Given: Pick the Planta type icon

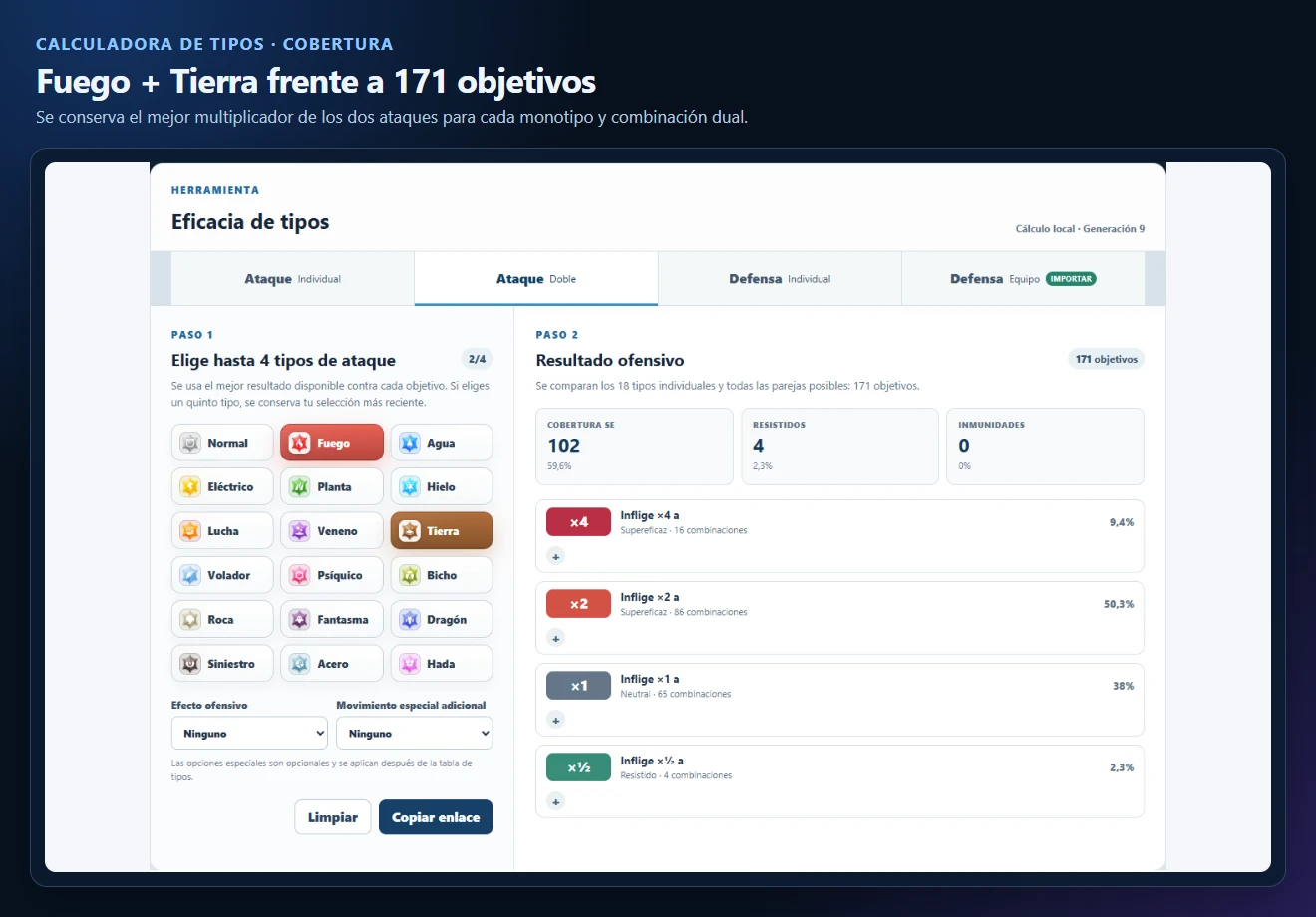Looking at the screenshot, I should [x=300, y=487].
